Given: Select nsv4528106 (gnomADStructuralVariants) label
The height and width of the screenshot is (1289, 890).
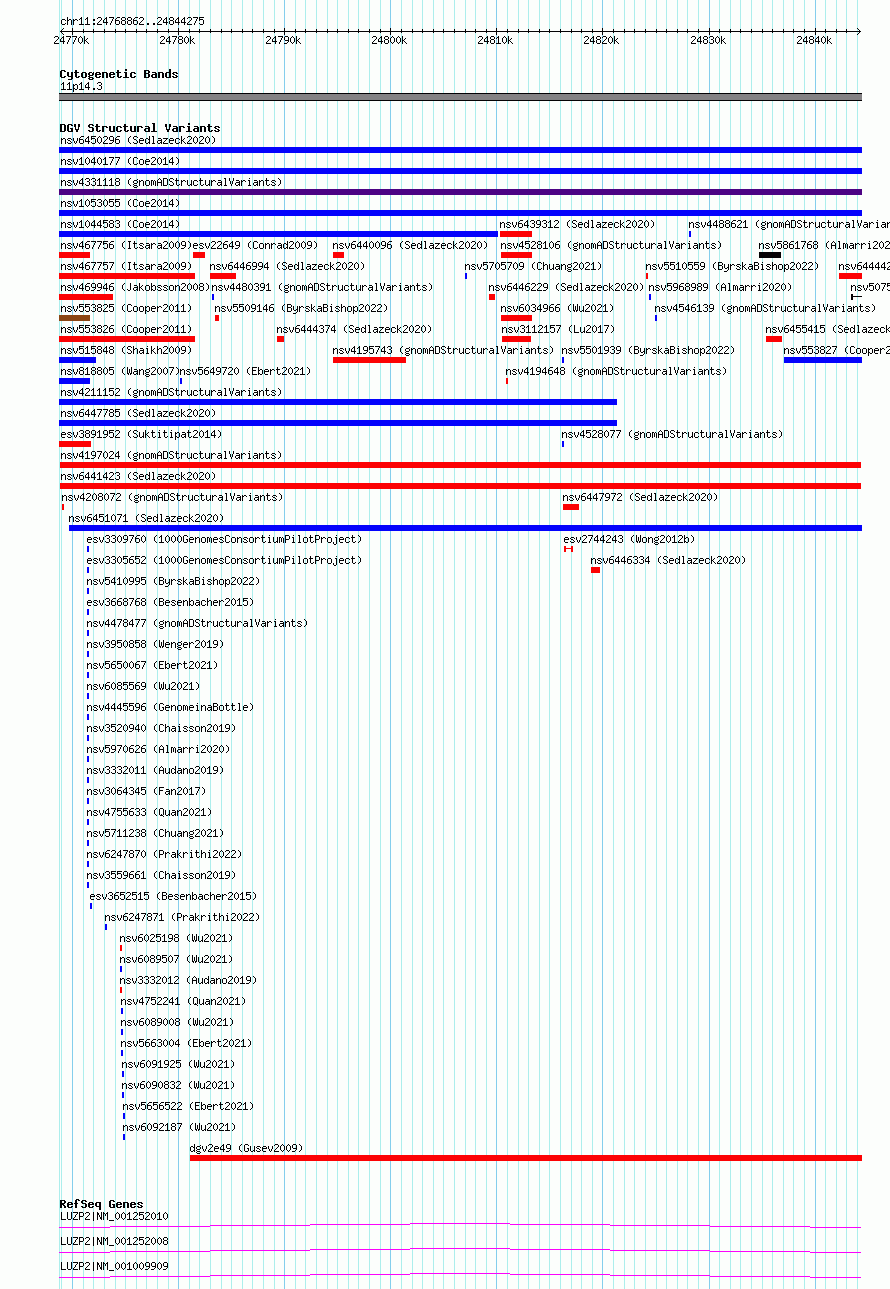Looking at the screenshot, I should tap(610, 245).
